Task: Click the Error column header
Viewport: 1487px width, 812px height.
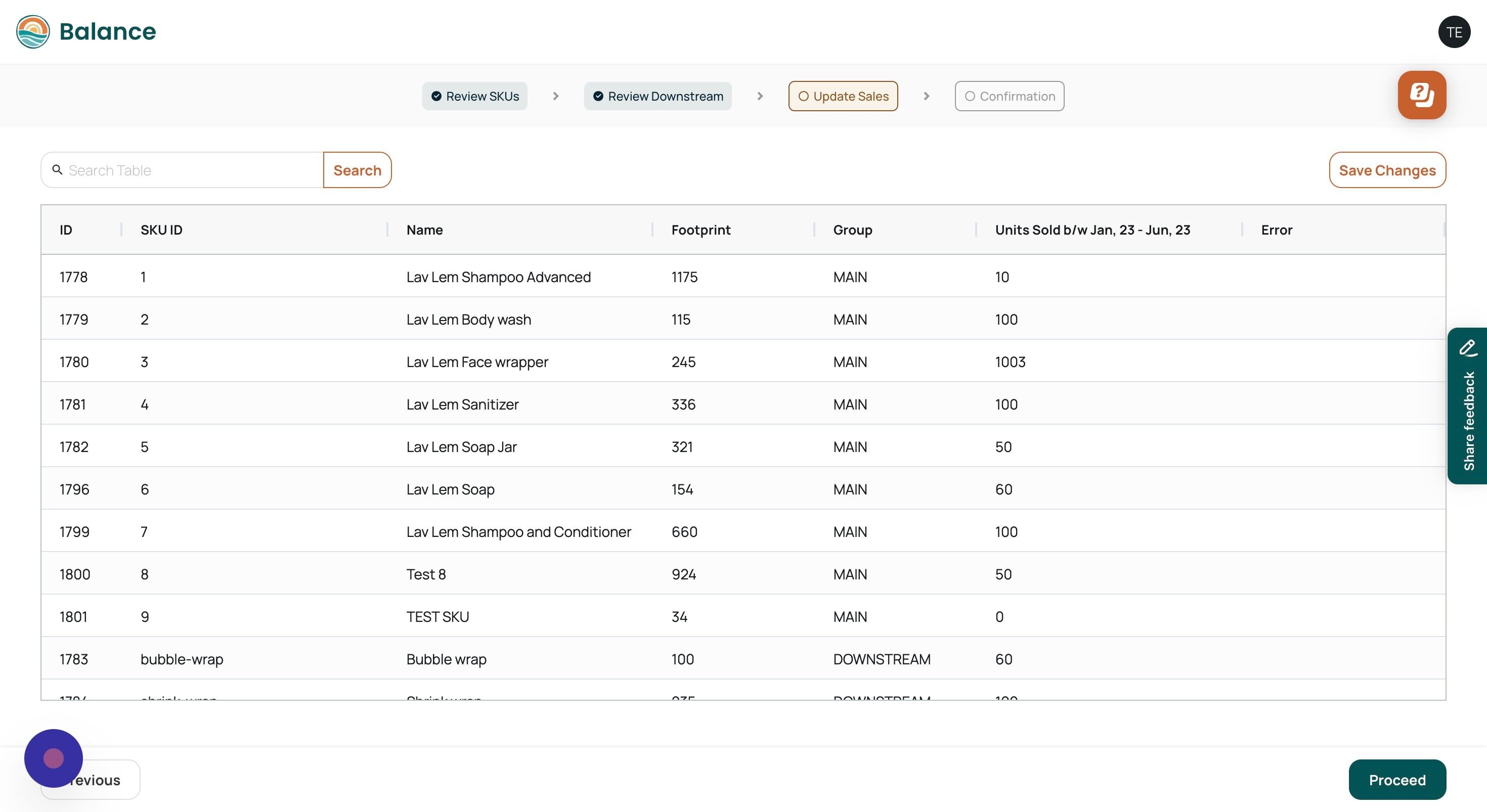Action: coord(1276,230)
